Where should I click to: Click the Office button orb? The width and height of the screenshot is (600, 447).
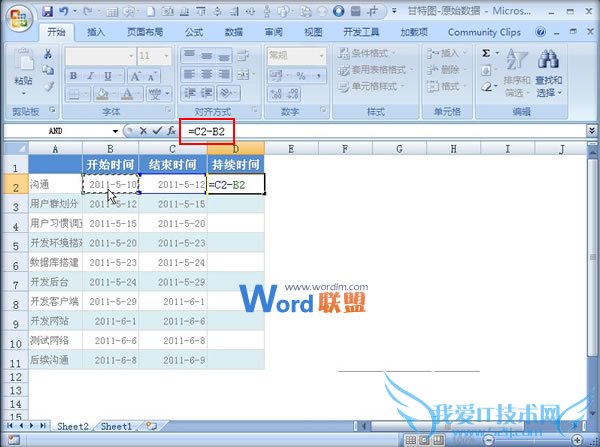(19, 18)
